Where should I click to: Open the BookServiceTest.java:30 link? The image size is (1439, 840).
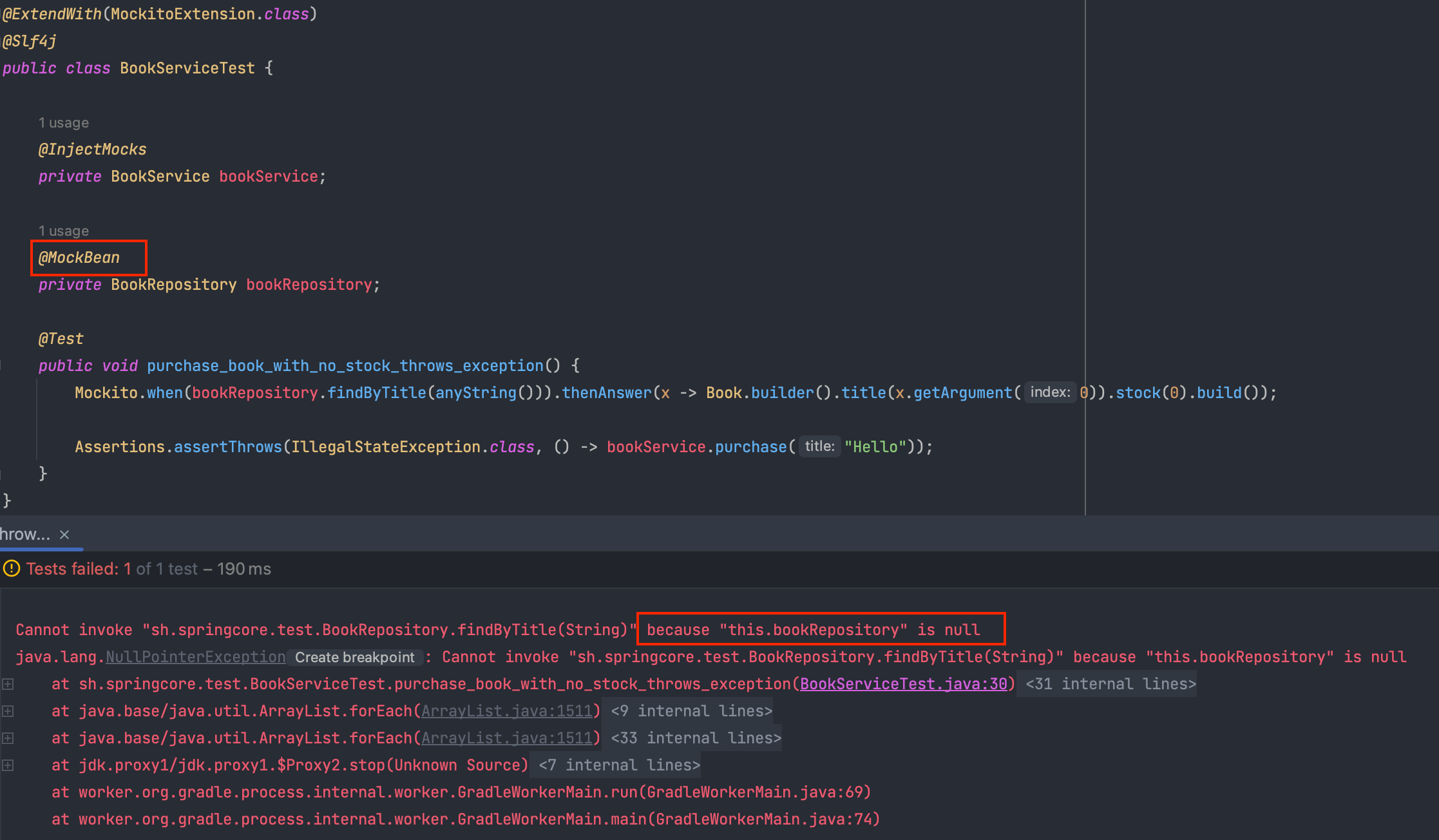(903, 684)
